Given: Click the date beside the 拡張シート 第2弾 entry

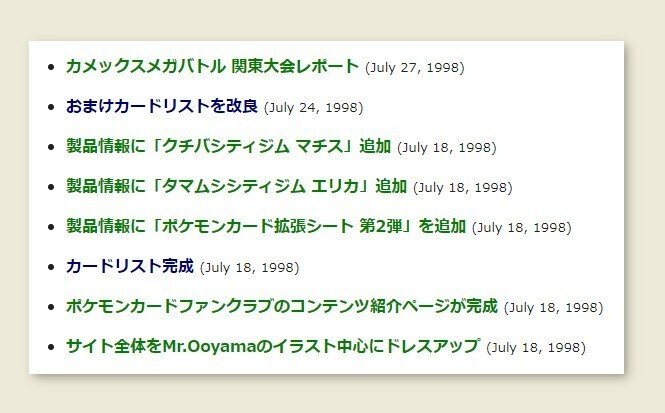Looking at the screenshot, I should (522, 227).
